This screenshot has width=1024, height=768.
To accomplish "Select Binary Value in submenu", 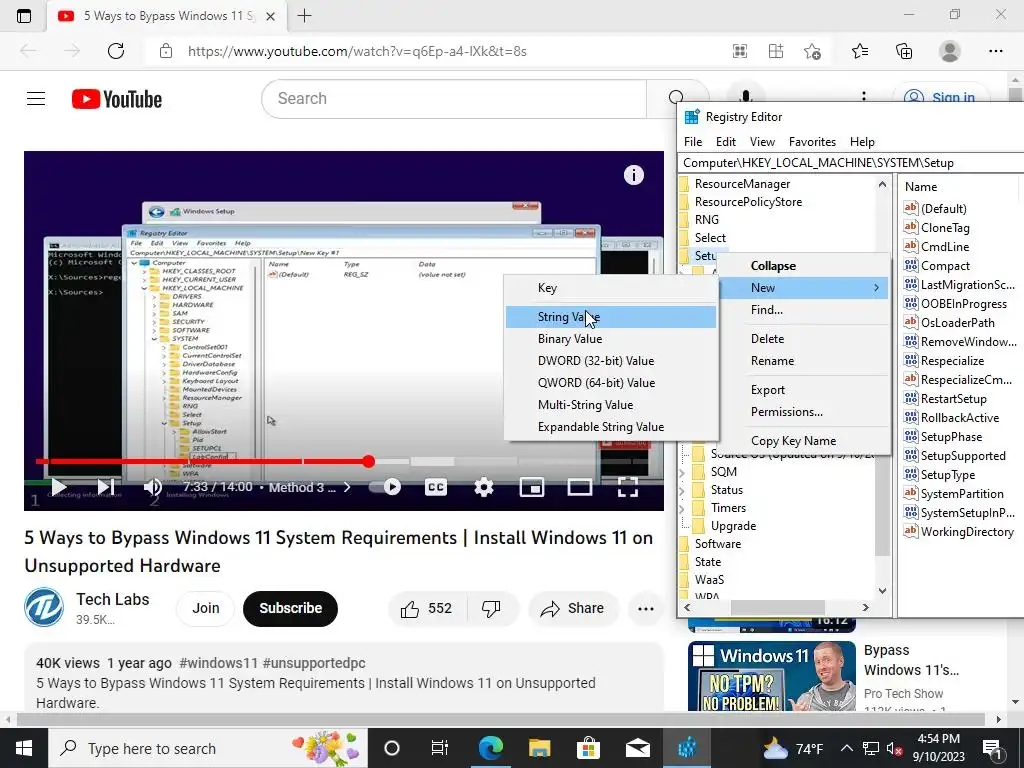I will pos(611,339).
